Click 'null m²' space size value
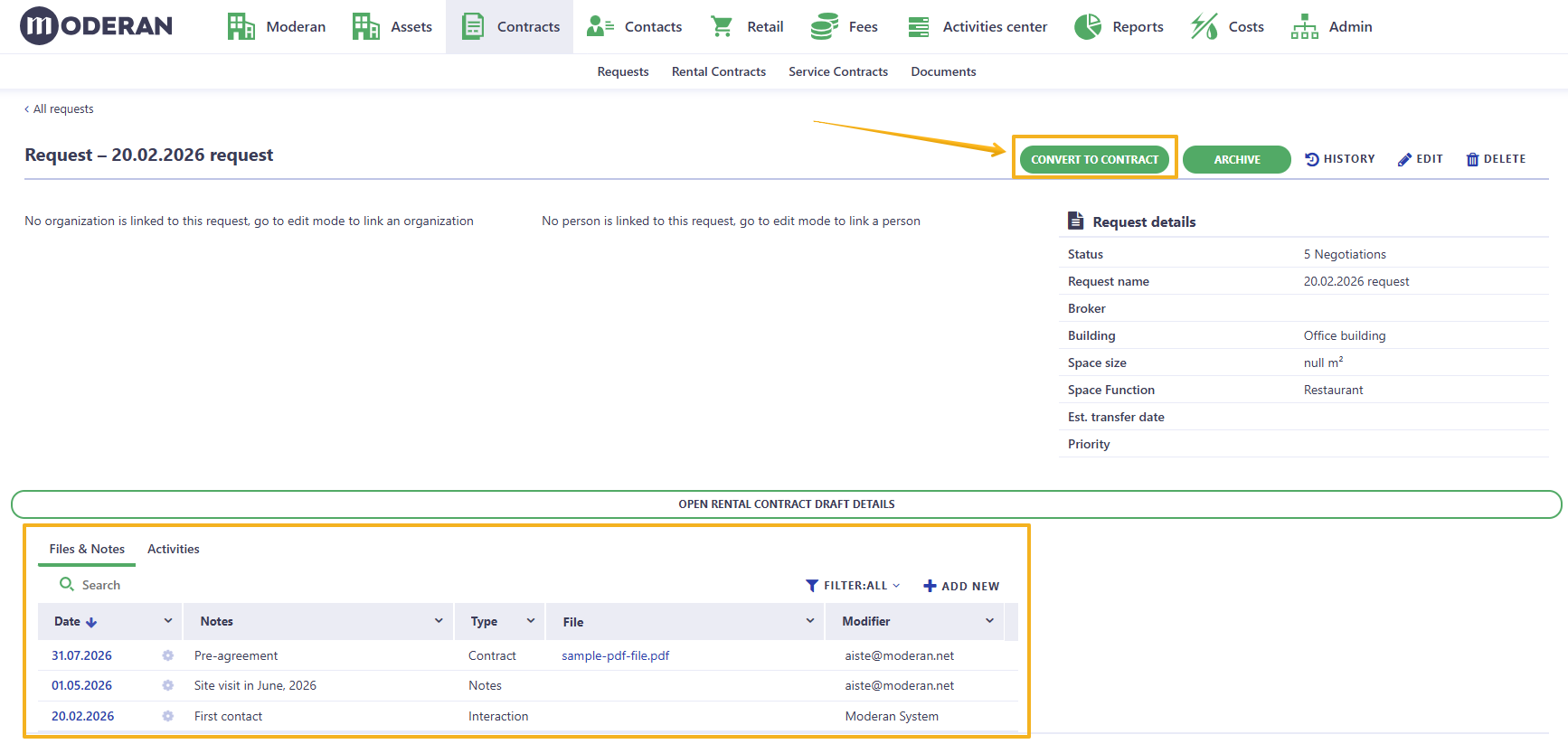The width and height of the screenshot is (1568, 744). tap(1323, 363)
